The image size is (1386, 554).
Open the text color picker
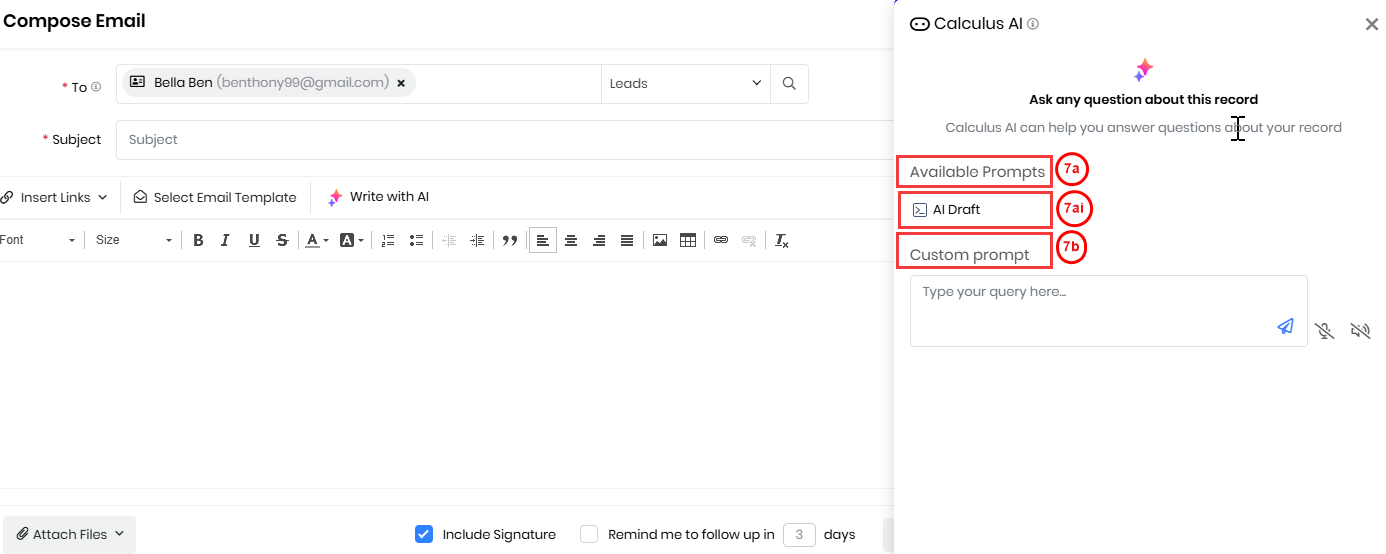317,240
